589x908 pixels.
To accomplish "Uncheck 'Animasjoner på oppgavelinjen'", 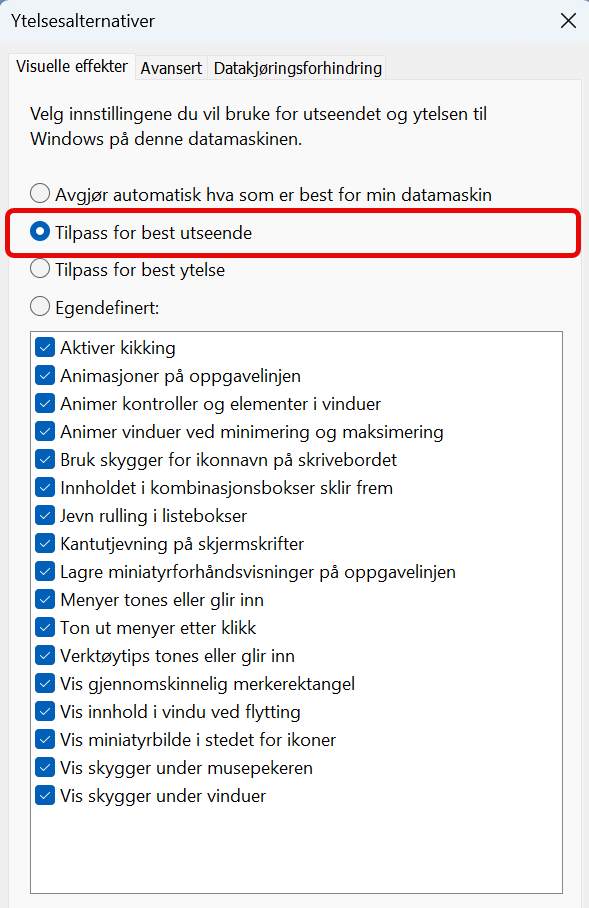I will pyautogui.click(x=45, y=376).
